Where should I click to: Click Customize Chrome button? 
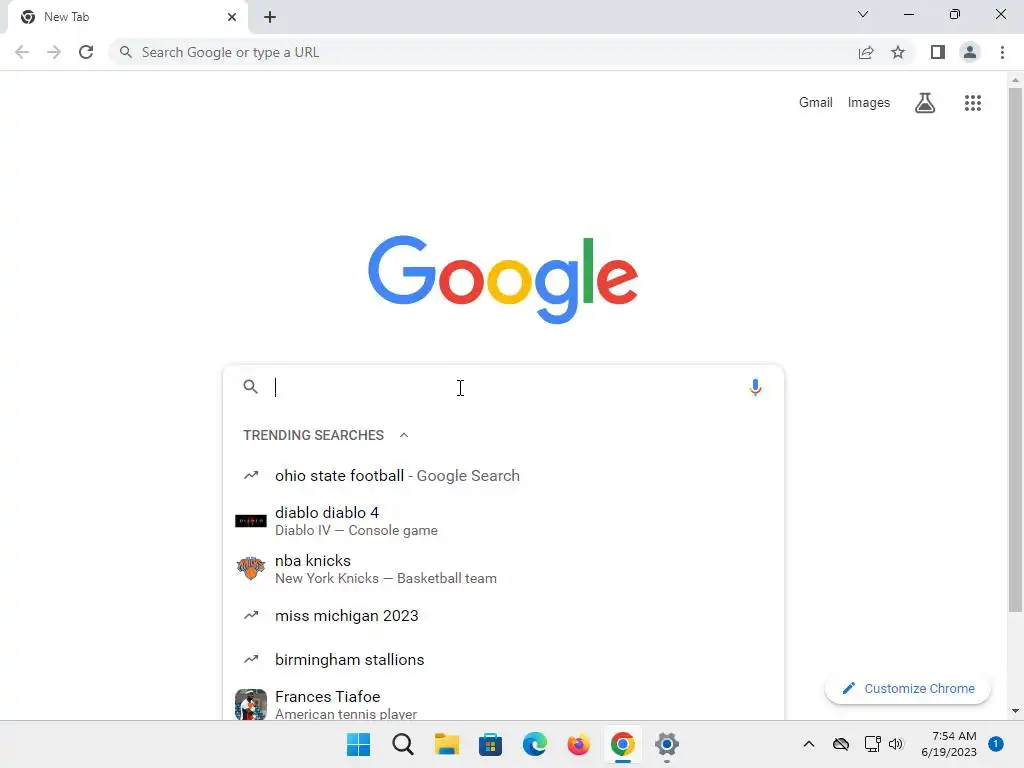click(908, 688)
